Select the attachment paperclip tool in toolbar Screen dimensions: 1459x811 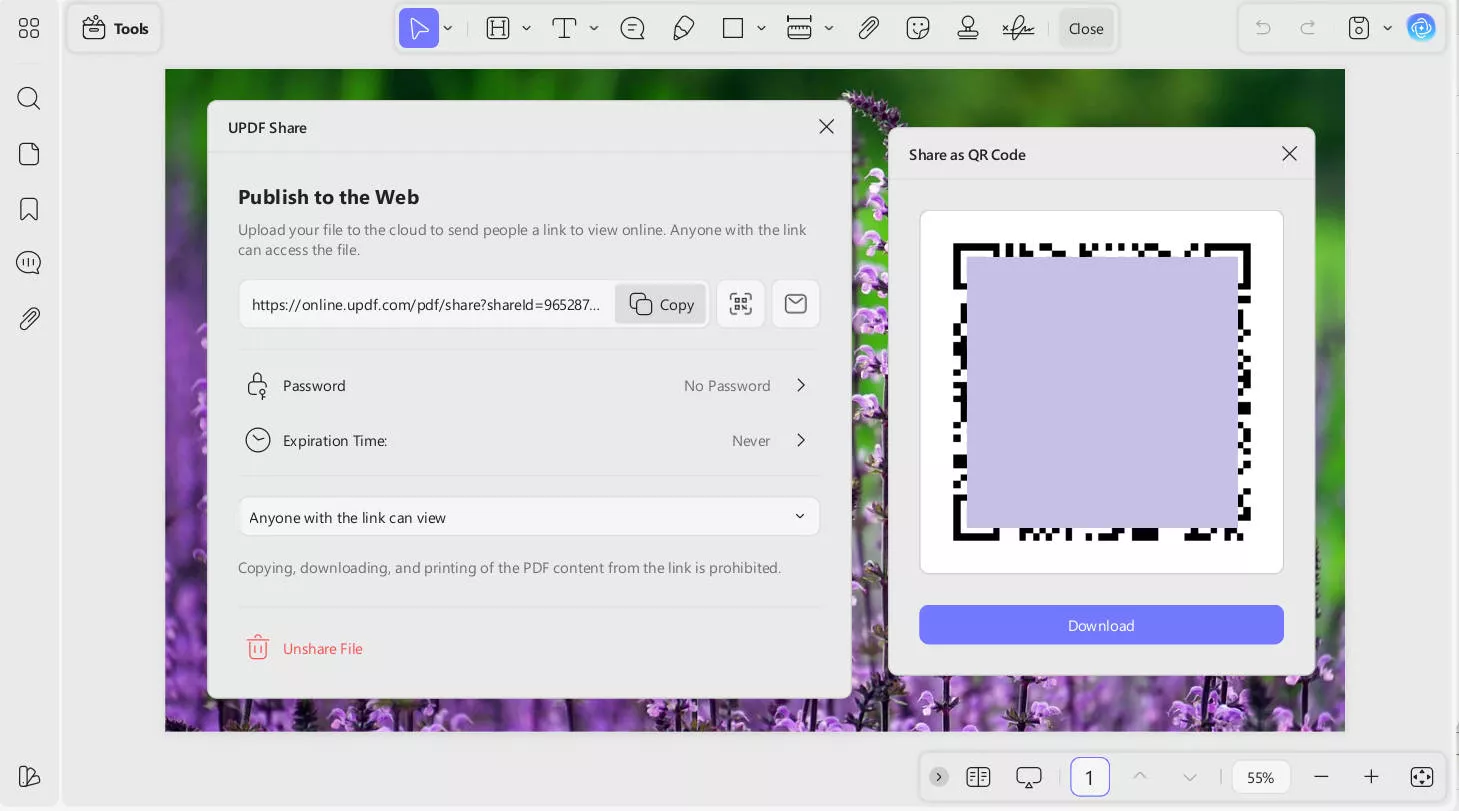(x=868, y=28)
